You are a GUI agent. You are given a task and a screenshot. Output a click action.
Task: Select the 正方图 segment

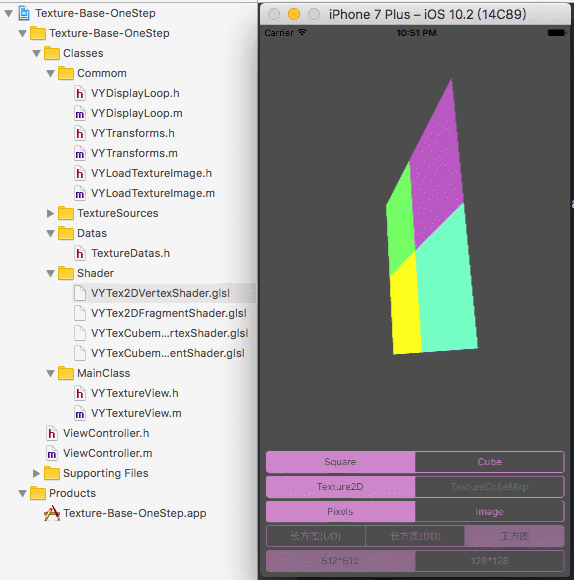(514, 536)
